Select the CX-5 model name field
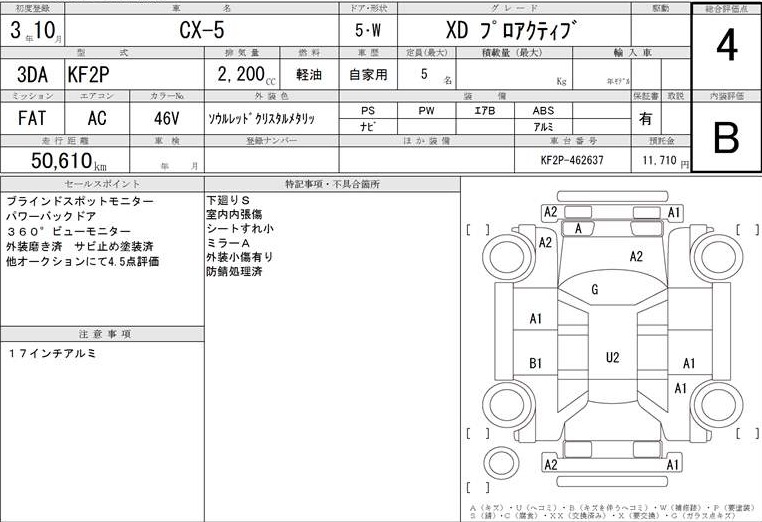This screenshot has height=522, width=762. [x=202, y=30]
